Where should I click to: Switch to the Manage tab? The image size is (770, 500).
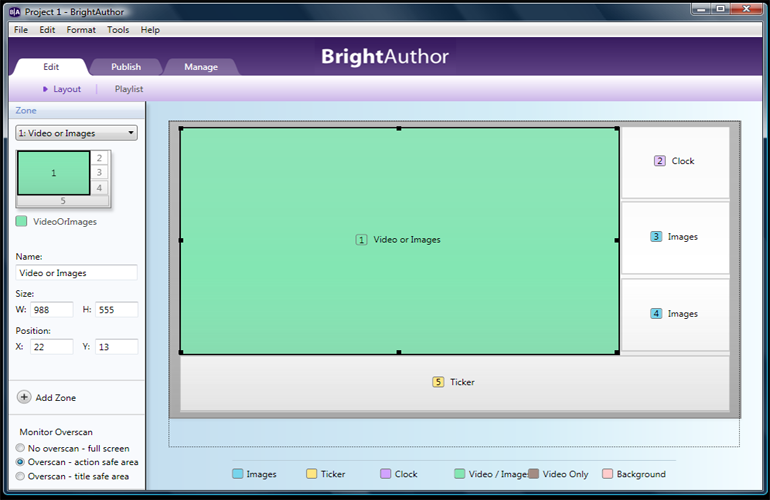[201, 67]
